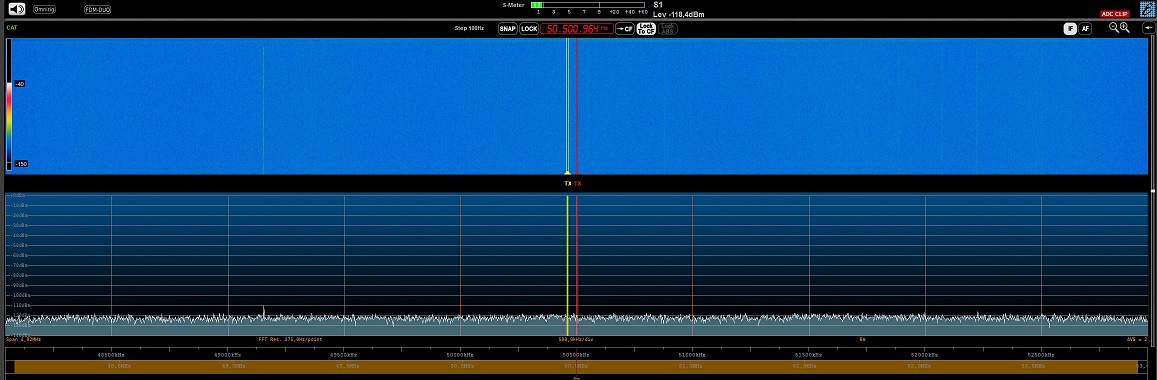Zoom in with the plus magnifier
This screenshot has width=1157, height=380.
coord(1125,27)
